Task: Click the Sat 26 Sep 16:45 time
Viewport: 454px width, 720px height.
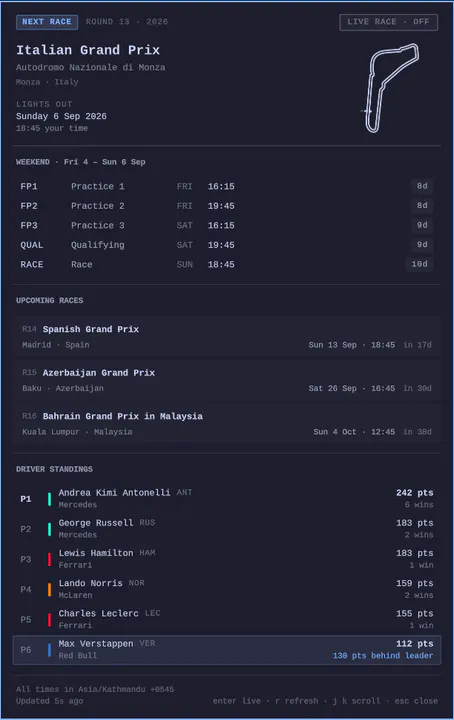Action: click(x=352, y=388)
